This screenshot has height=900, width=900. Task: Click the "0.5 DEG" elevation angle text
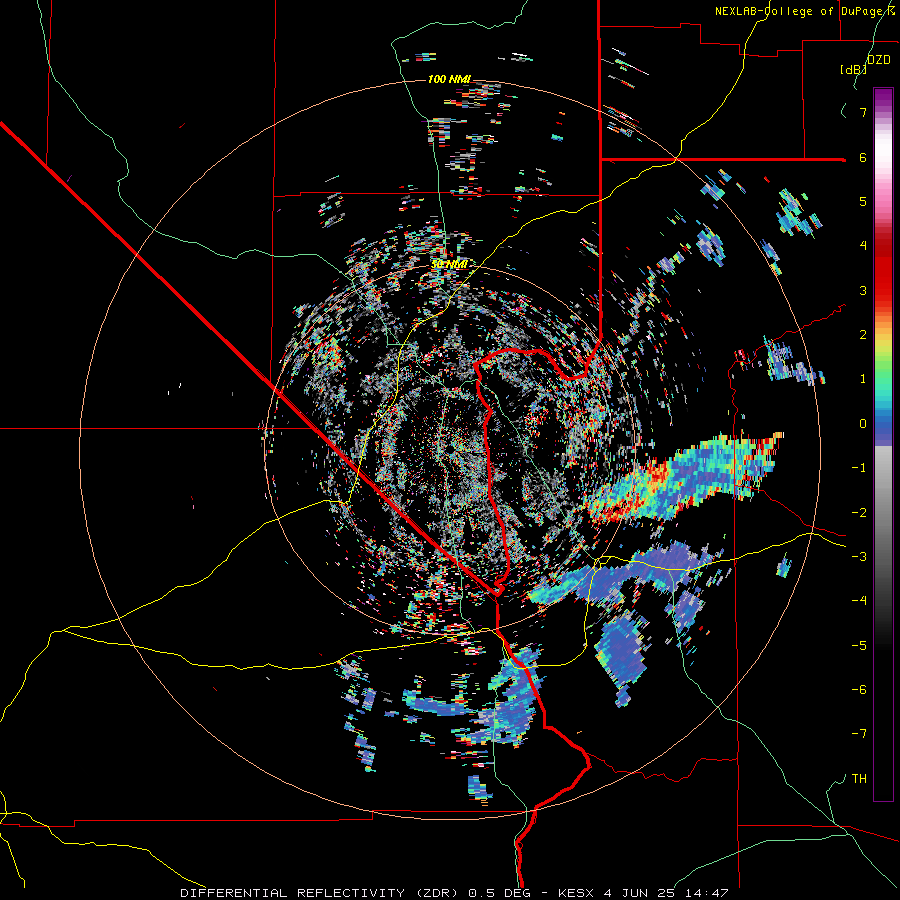[x=499, y=893]
